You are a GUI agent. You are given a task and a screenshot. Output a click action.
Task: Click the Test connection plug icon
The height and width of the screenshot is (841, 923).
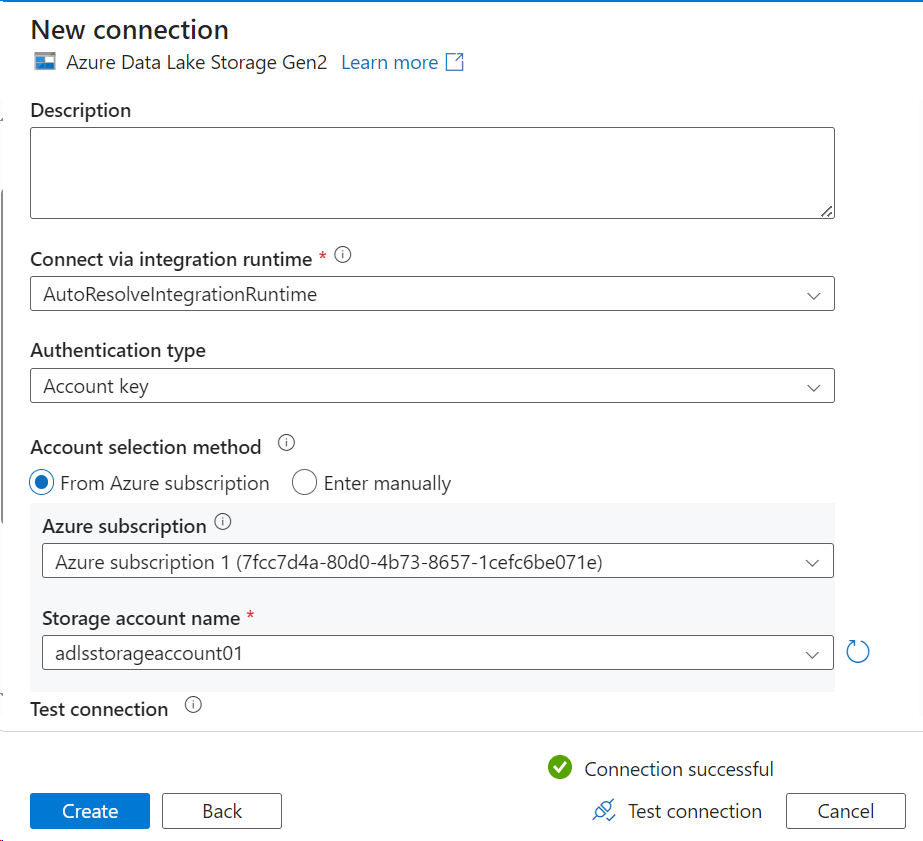pos(603,811)
